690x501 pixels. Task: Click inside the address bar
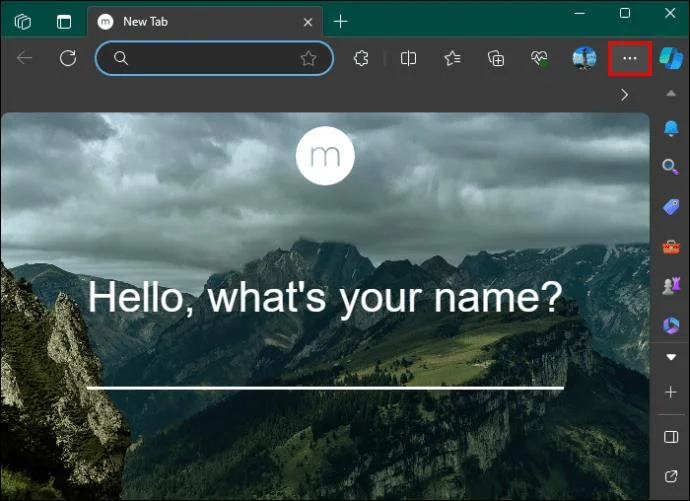point(214,58)
